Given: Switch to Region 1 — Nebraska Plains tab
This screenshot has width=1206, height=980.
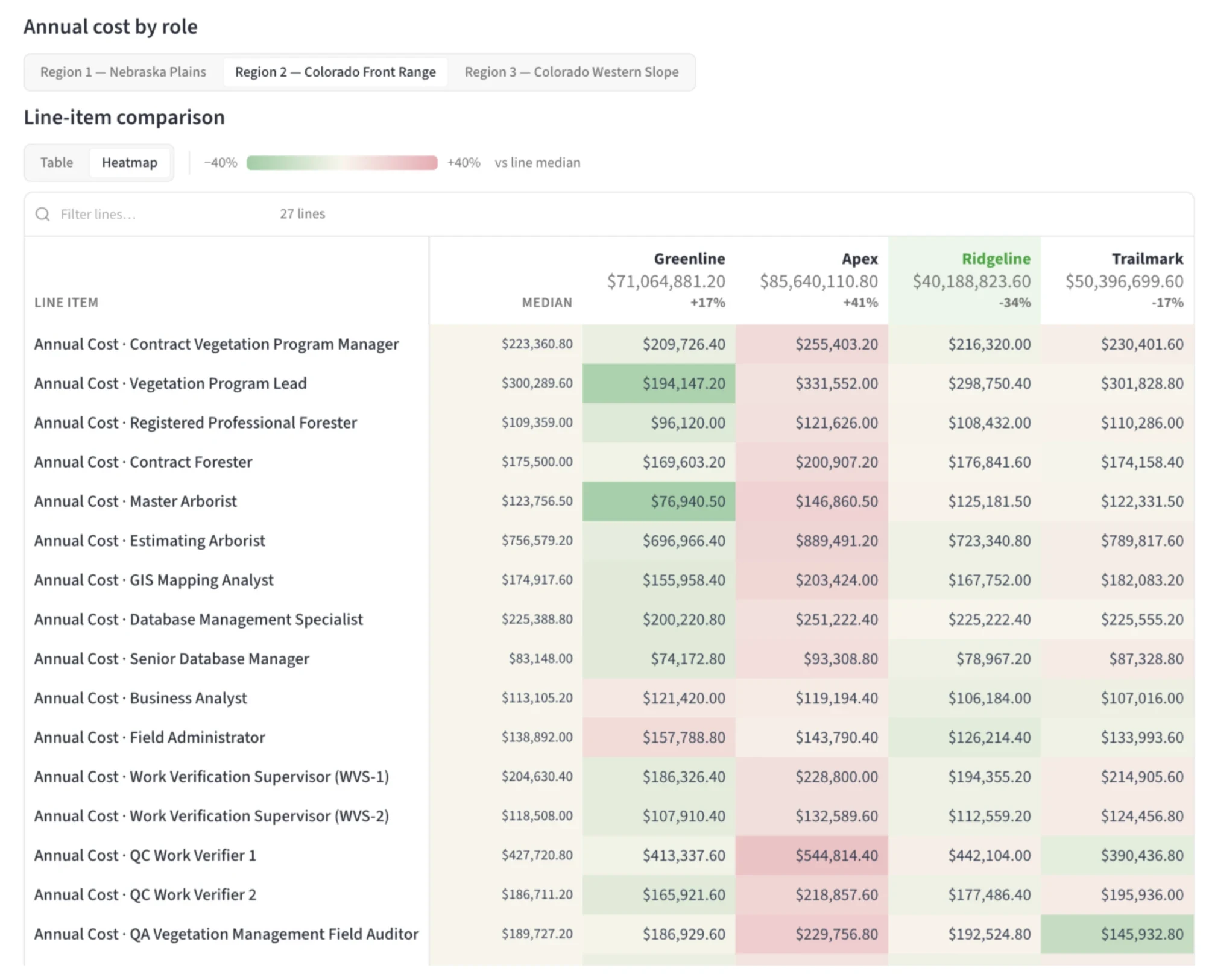Looking at the screenshot, I should 123,72.
